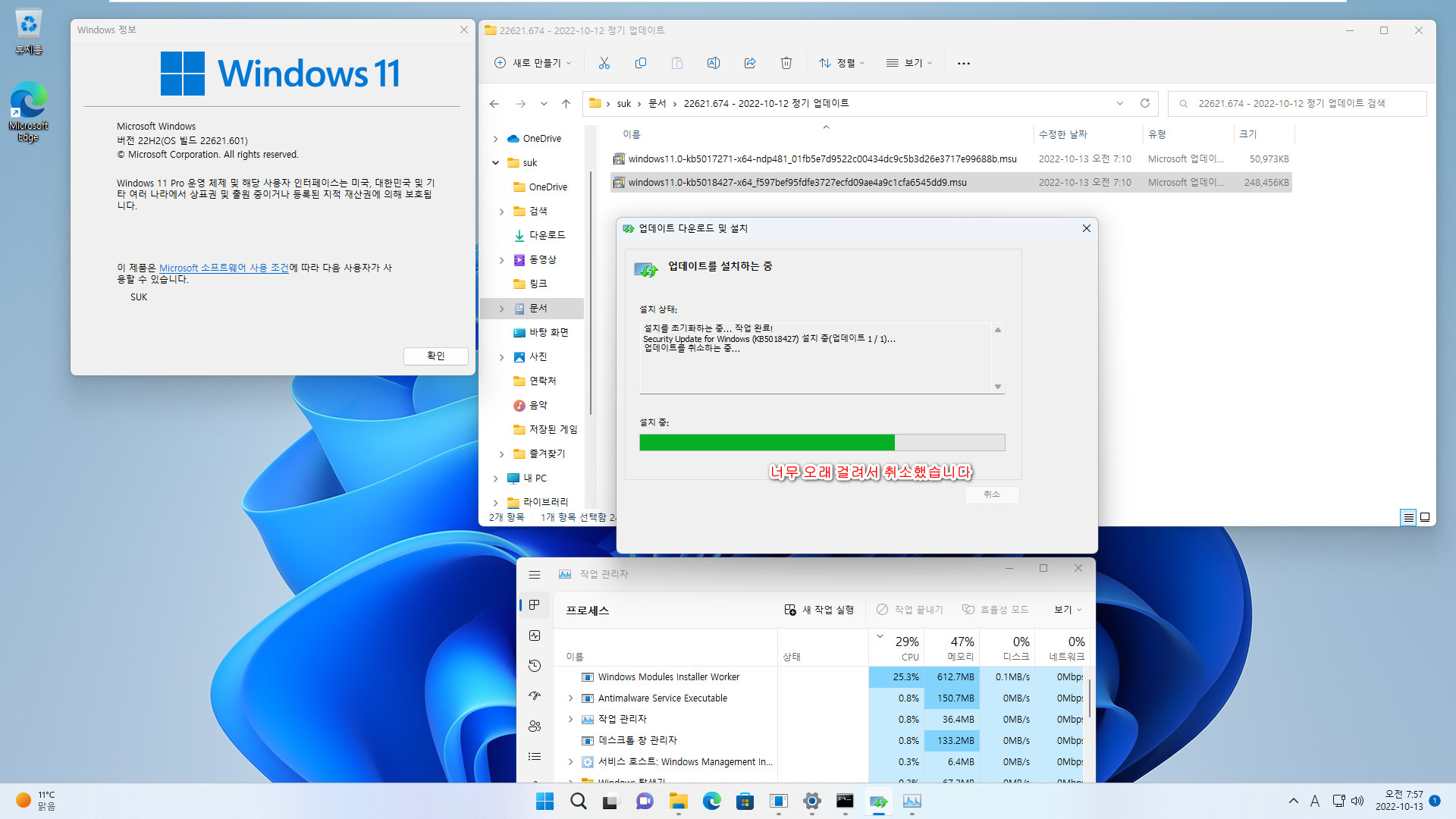Click the Explorer search input box
Image resolution: width=1456 pixels, height=819 pixels.
(1298, 103)
